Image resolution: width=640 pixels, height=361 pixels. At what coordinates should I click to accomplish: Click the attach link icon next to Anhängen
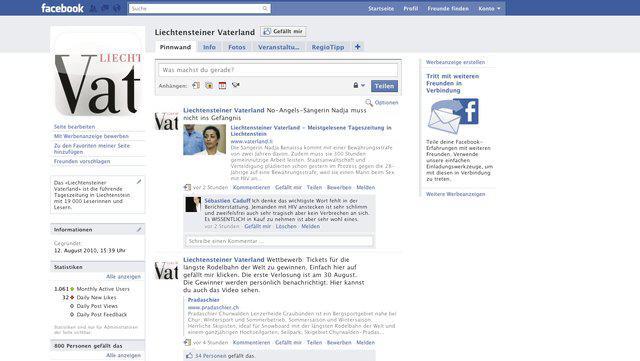click(196, 85)
